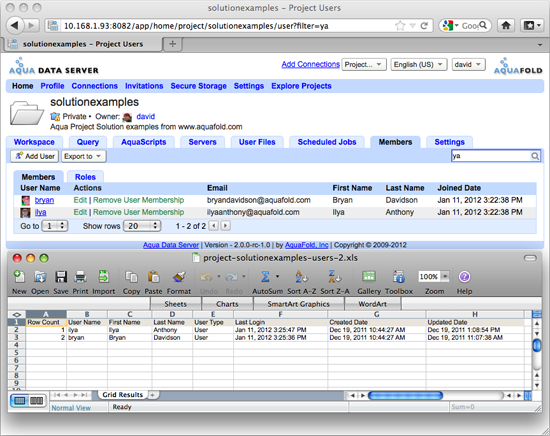Screen dimensions: 550x436
Task: Click Remove User Membership for bryan
Action: tap(139, 200)
